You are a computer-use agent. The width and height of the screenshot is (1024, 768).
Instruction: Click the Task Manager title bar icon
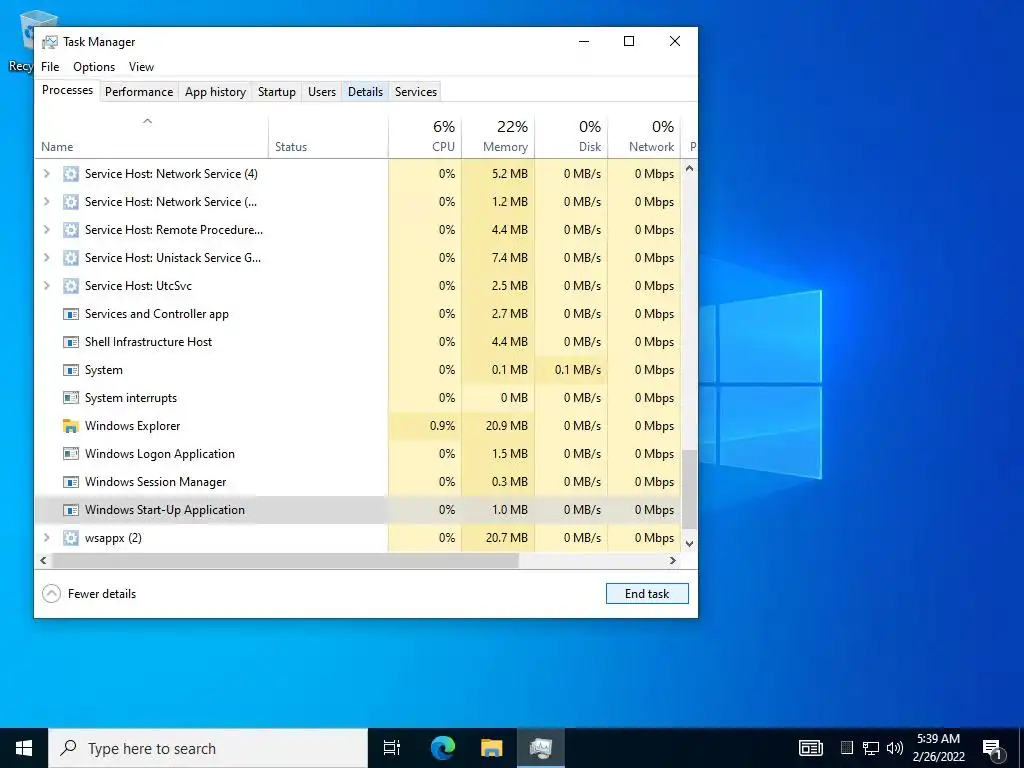point(50,42)
